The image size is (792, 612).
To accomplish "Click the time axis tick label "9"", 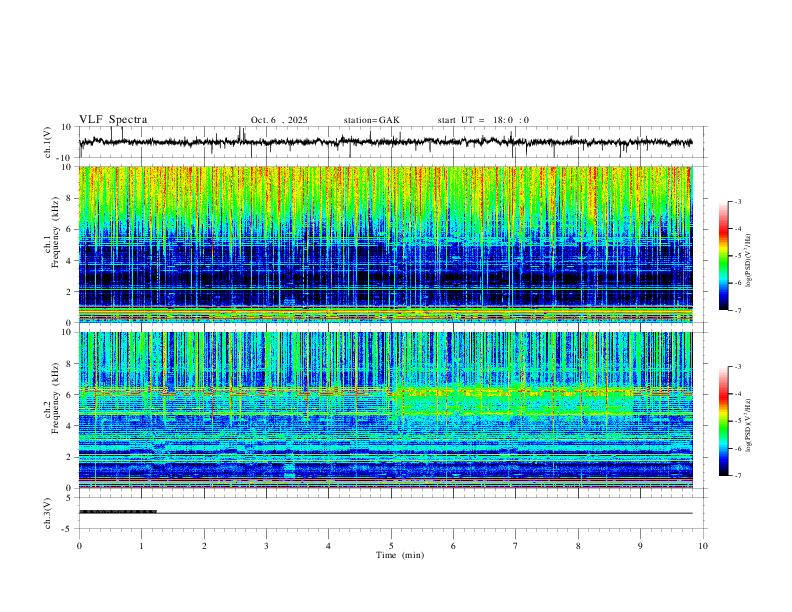I will pos(640,546).
